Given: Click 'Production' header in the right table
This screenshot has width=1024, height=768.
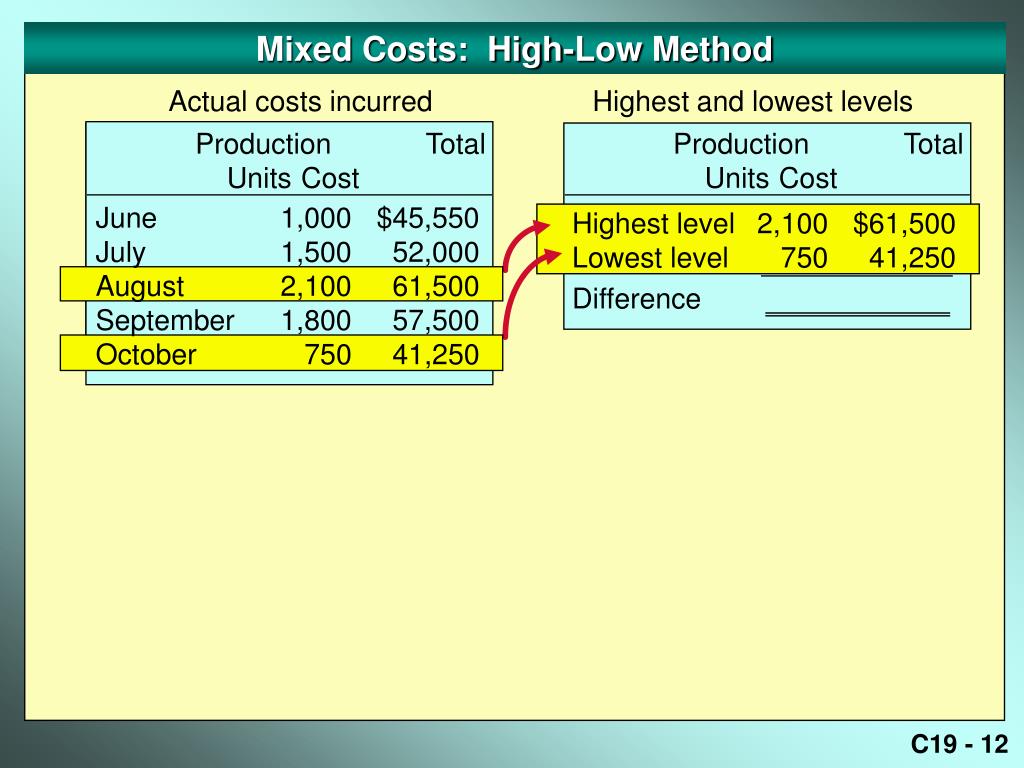Looking at the screenshot, I should coord(741,144).
